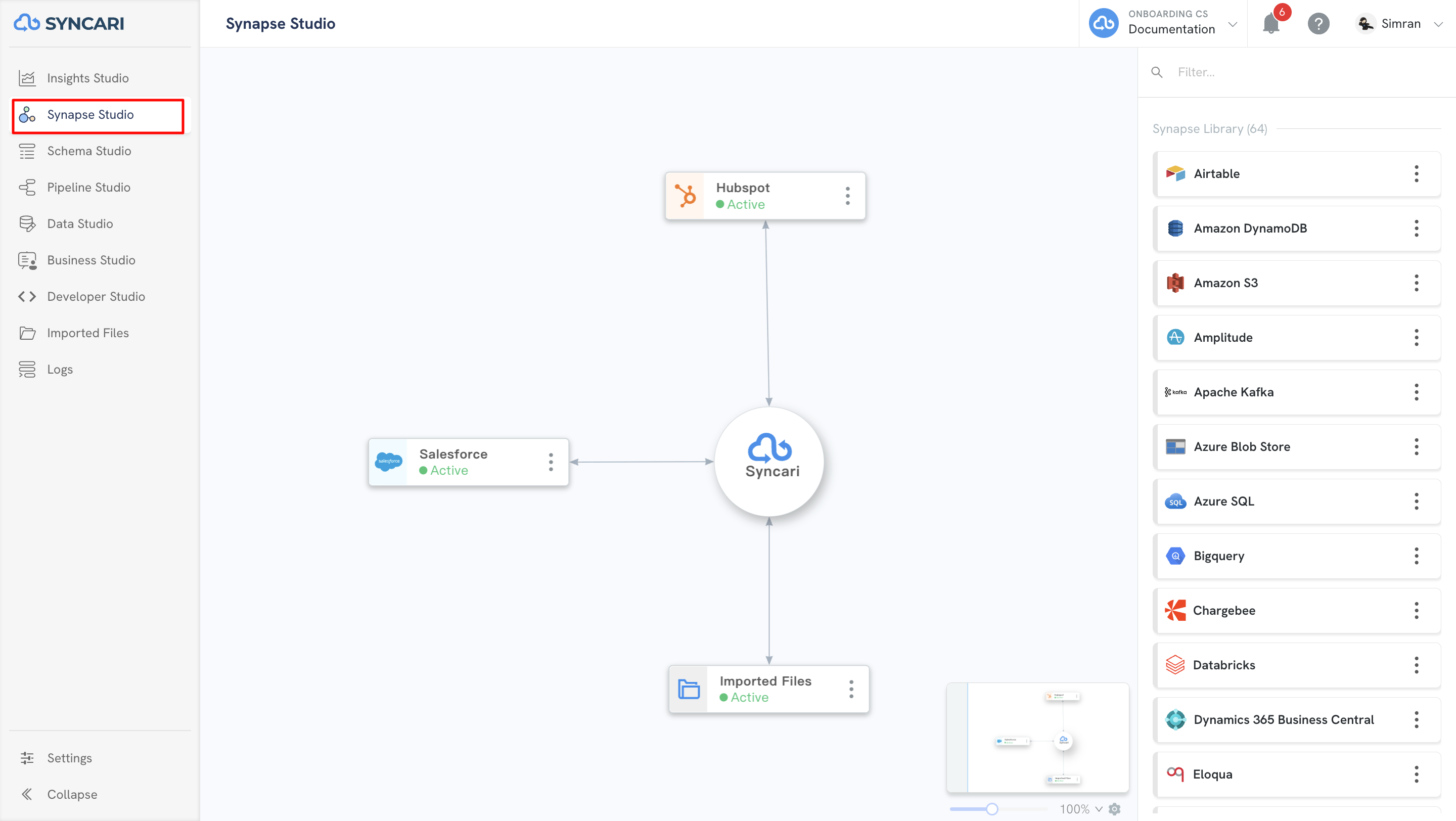
Task: Open Hubspot node options menu
Action: click(847, 196)
